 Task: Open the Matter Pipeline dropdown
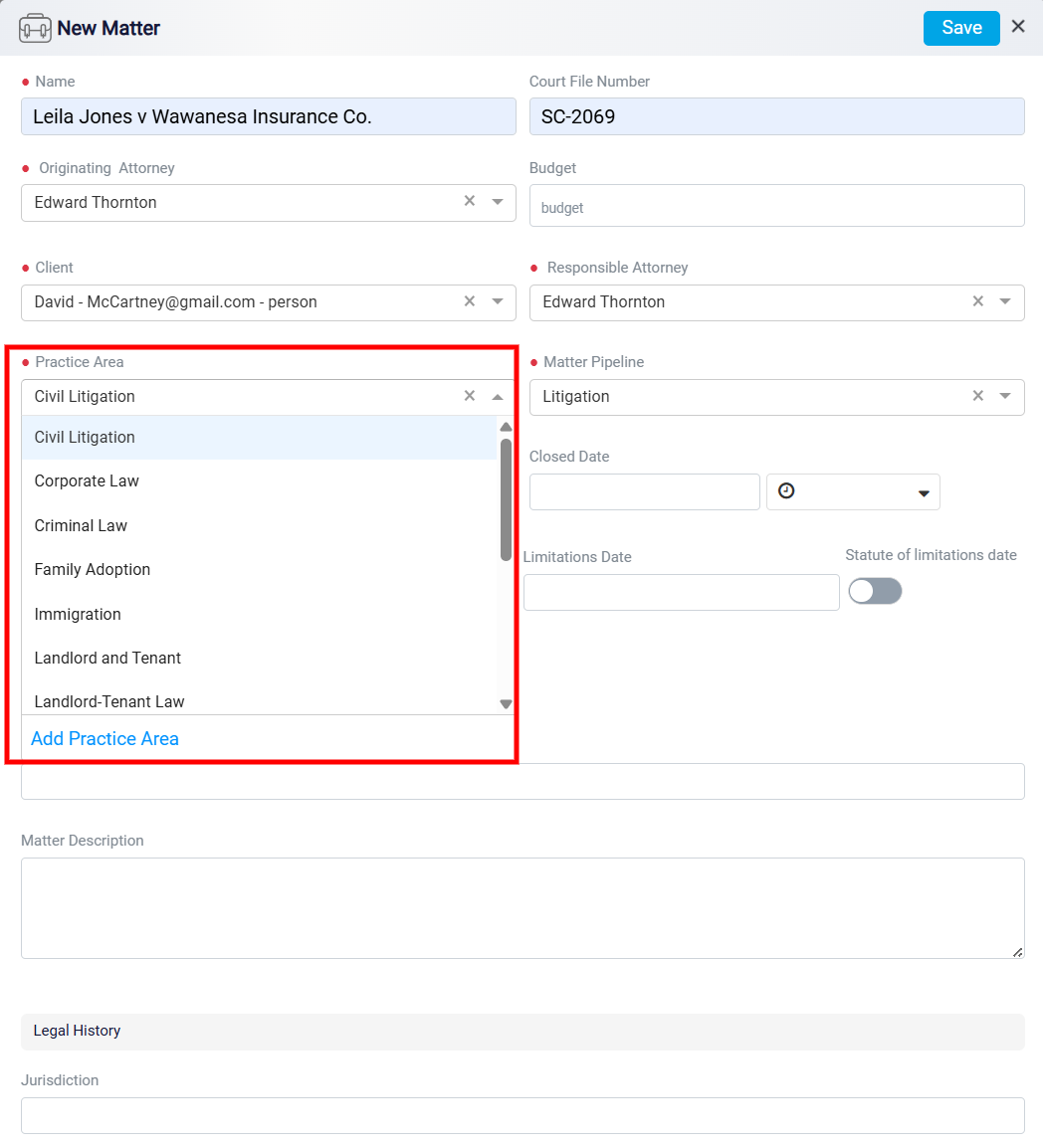pyautogui.click(x=1005, y=396)
